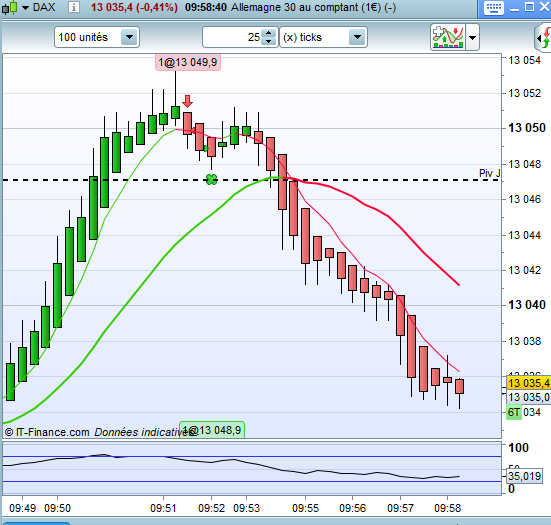Image resolution: width=551 pixels, height=525 pixels.
Task: Click the Piv J pivot line label
Action: [489, 173]
